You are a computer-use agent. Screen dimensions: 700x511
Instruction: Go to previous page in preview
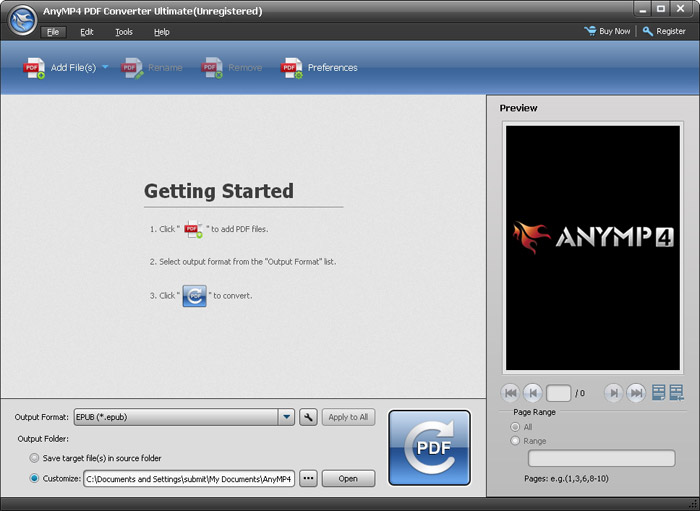[533, 393]
